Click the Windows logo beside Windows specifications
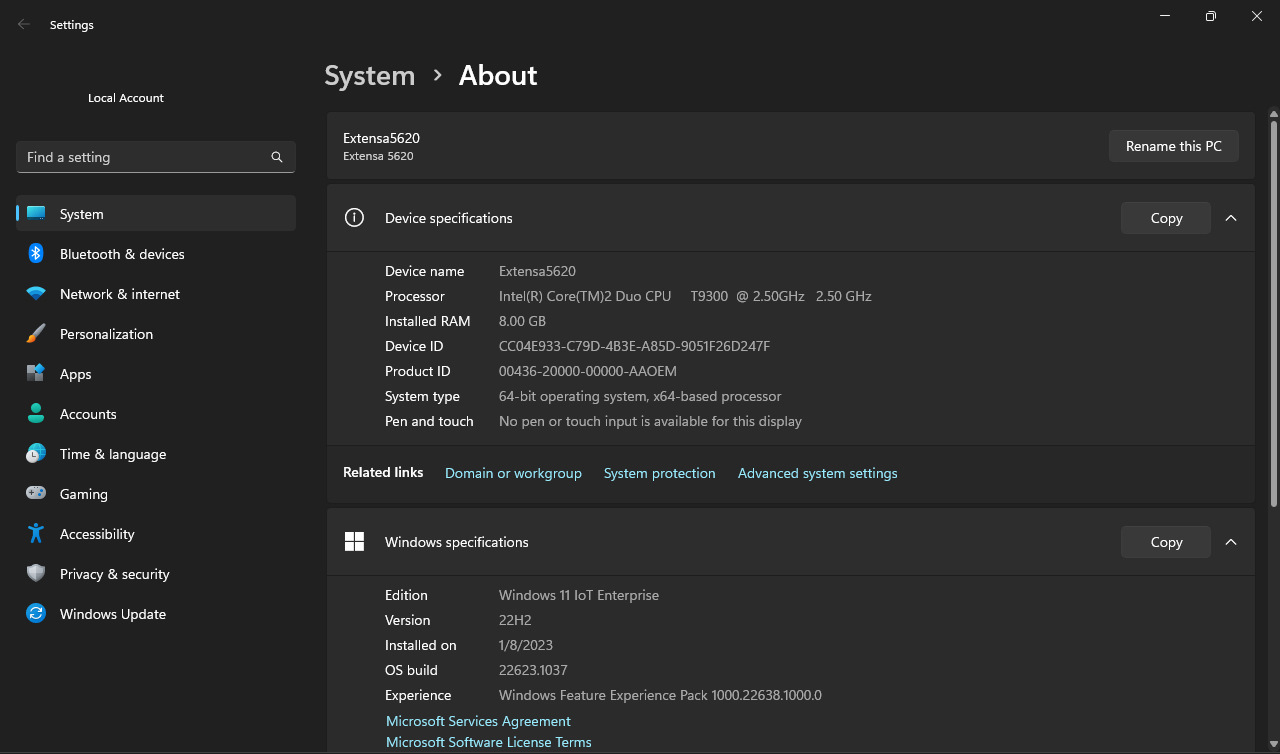Viewport: 1280px width, 754px height. point(354,541)
